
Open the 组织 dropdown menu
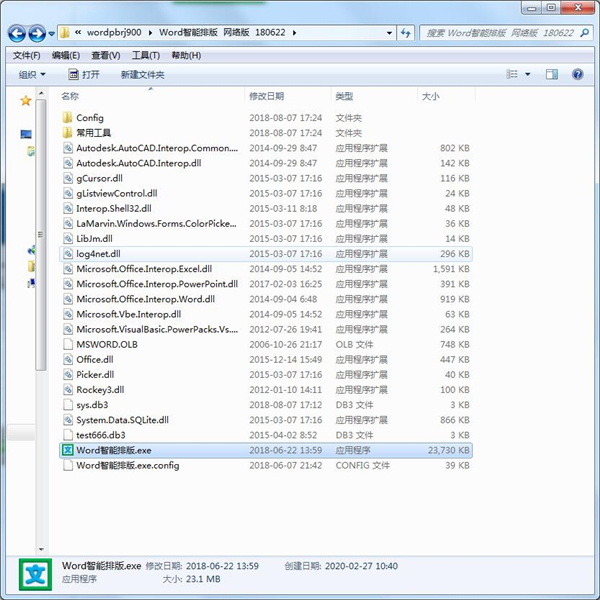(32, 74)
